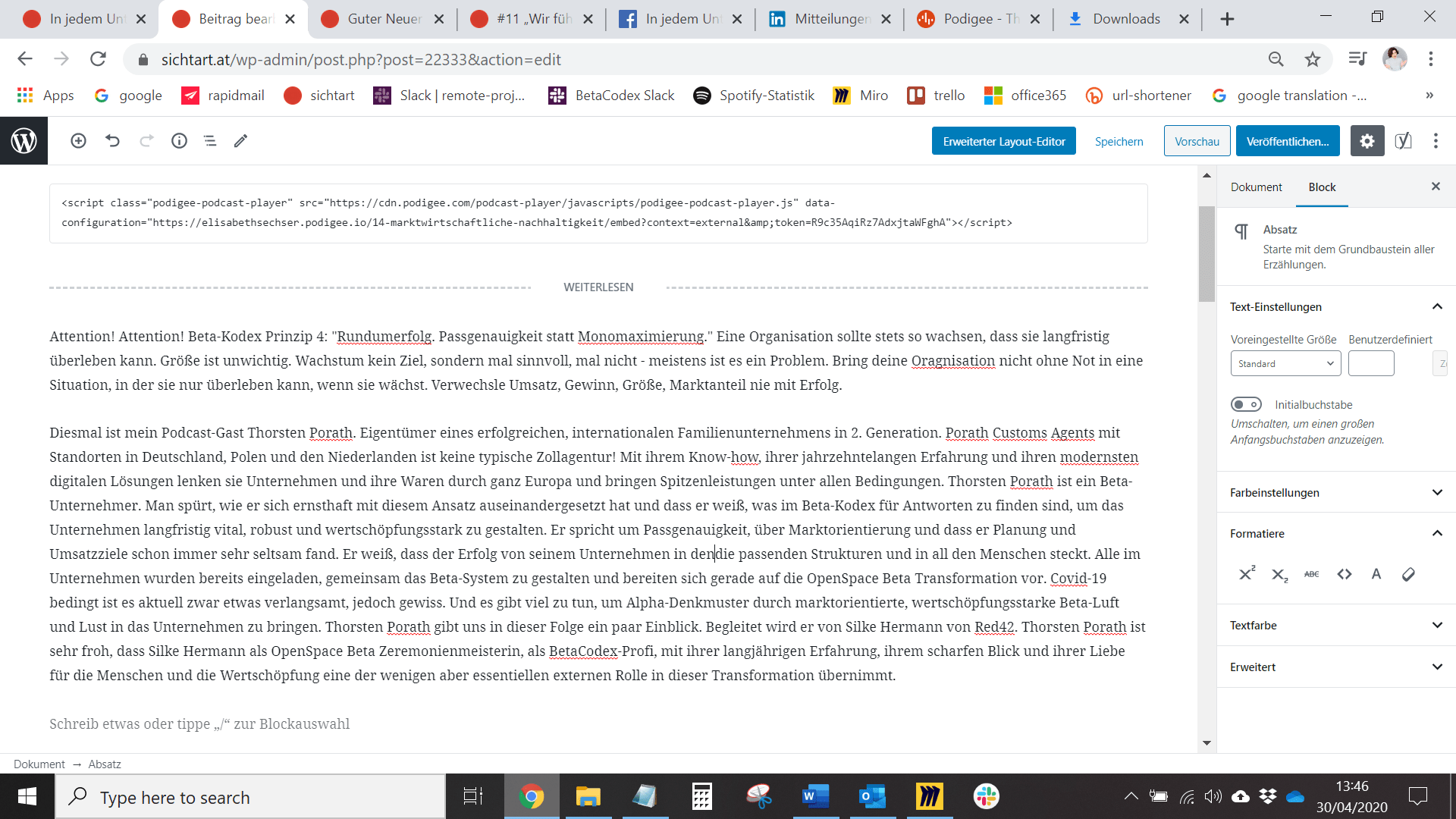Click the Veröffentlichen publish button
Screen dimensions: 1456x819
(x=1288, y=141)
